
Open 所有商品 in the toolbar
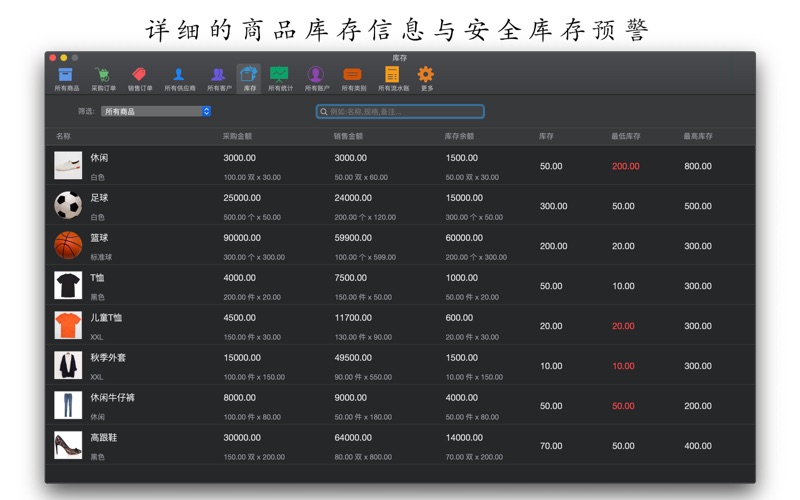click(x=65, y=77)
